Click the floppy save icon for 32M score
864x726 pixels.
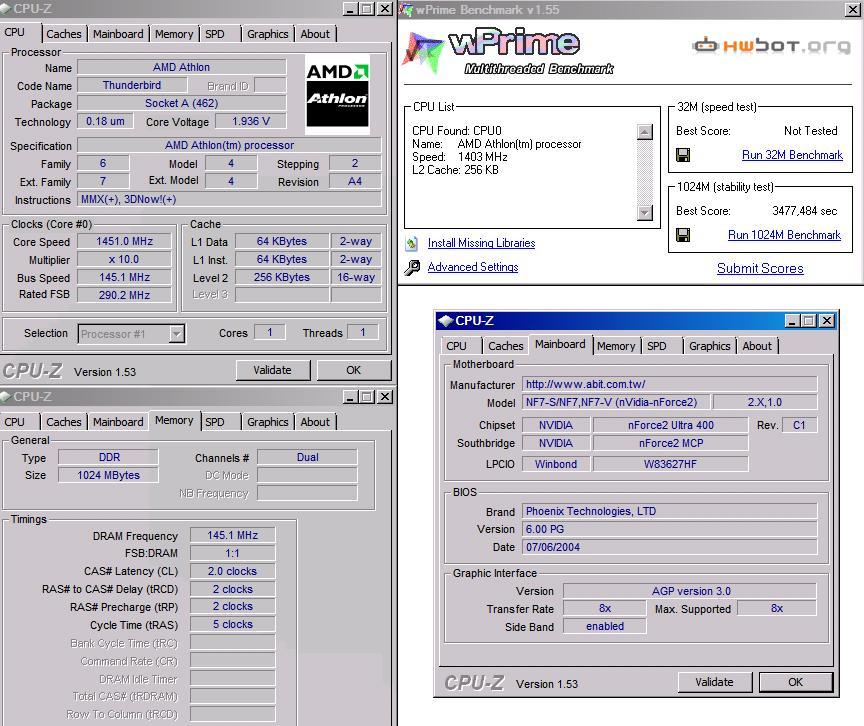click(683, 155)
